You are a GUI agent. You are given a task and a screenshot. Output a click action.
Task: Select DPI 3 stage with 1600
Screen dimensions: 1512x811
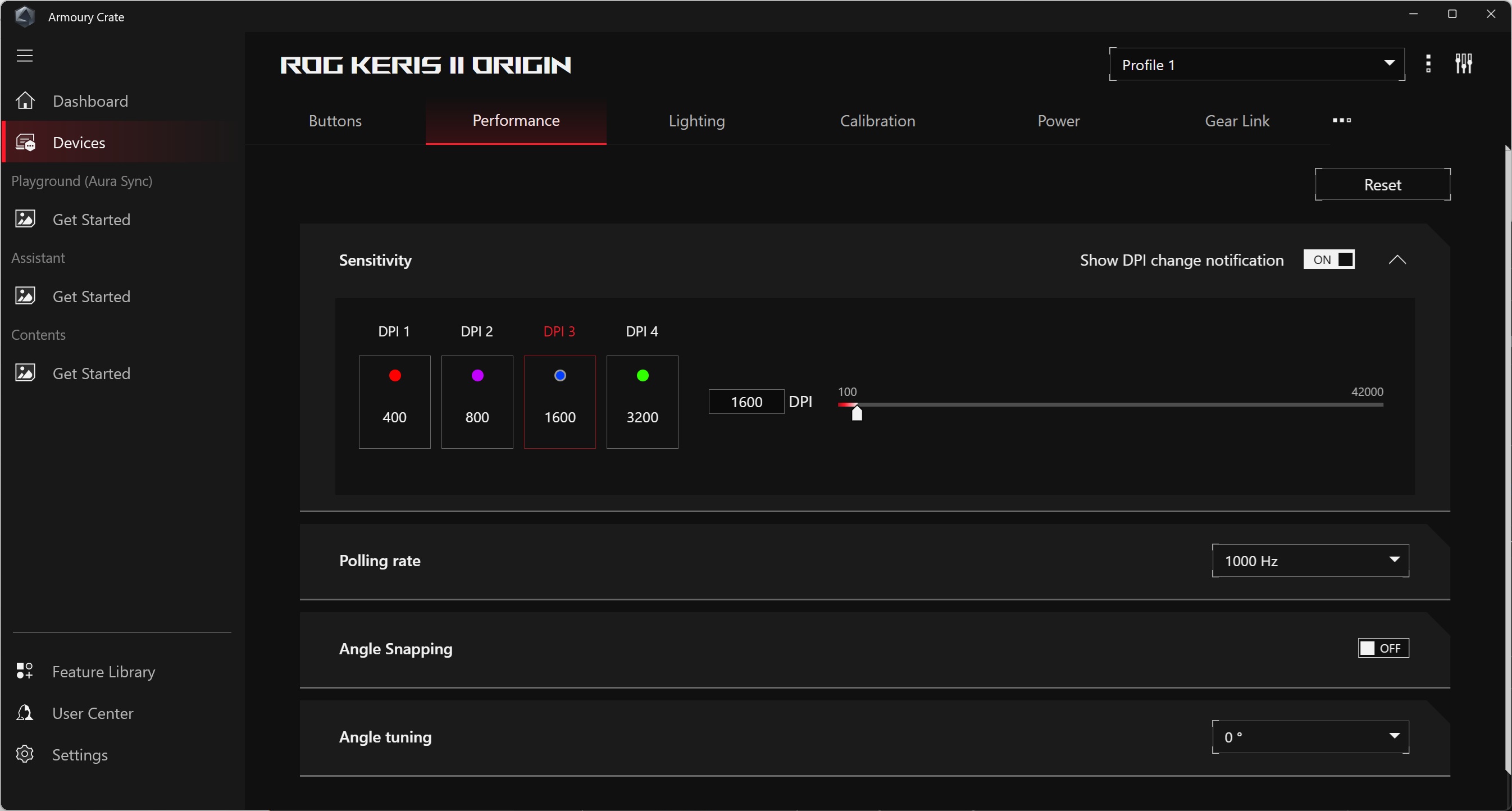pyautogui.click(x=560, y=402)
